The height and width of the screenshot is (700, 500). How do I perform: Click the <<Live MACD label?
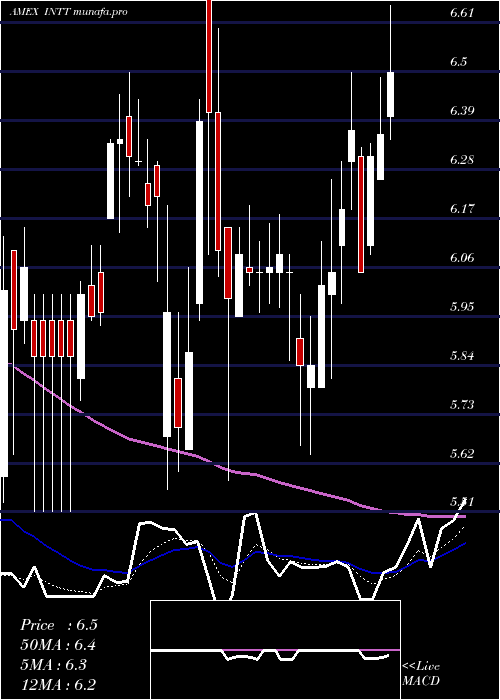[x=421, y=674]
